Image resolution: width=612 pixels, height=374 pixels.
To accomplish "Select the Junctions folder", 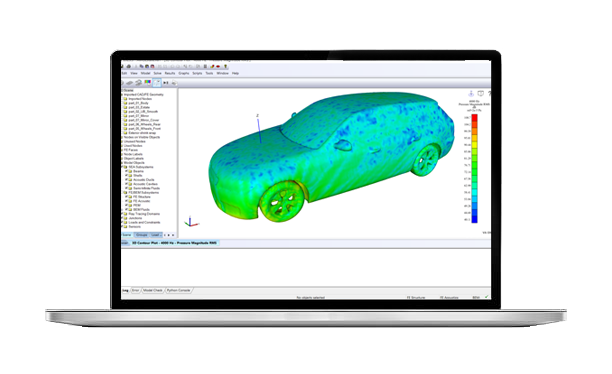I will 135,218.
